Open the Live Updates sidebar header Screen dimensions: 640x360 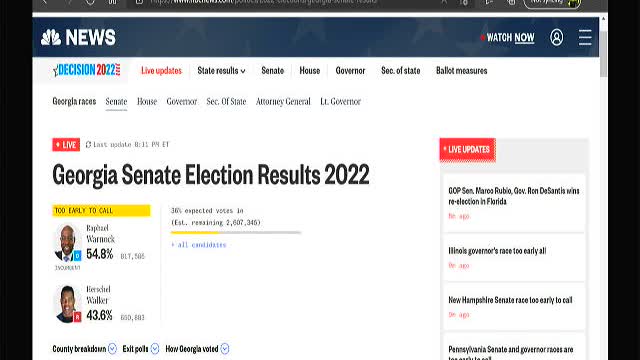coord(468,150)
